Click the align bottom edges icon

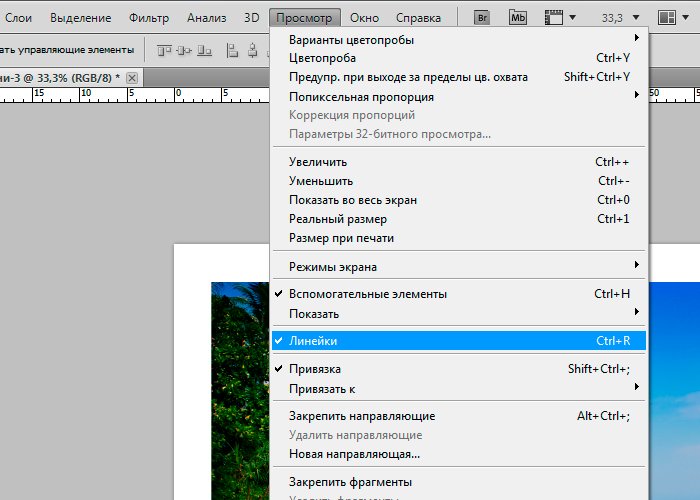[x=205, y=50]
